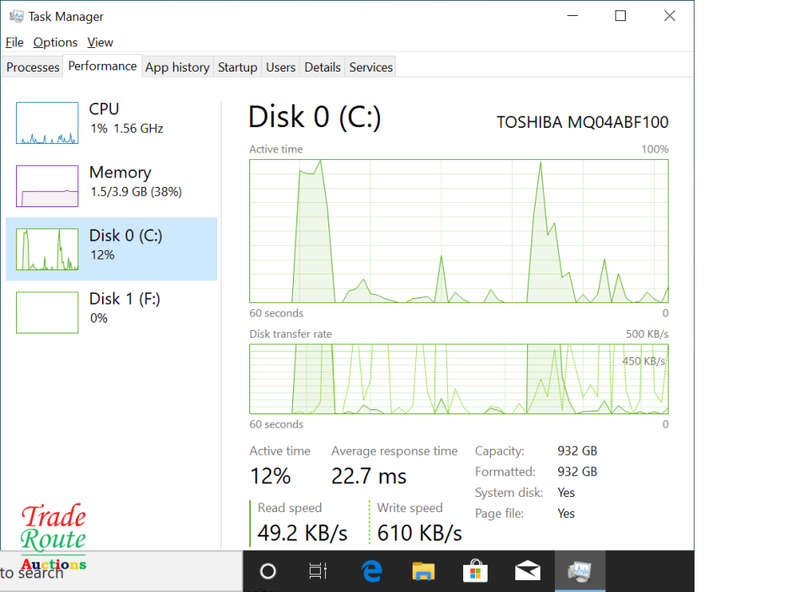Click the Disk transfer rate chart
Viewport: 800px width, 592px height.
point(459,379)
